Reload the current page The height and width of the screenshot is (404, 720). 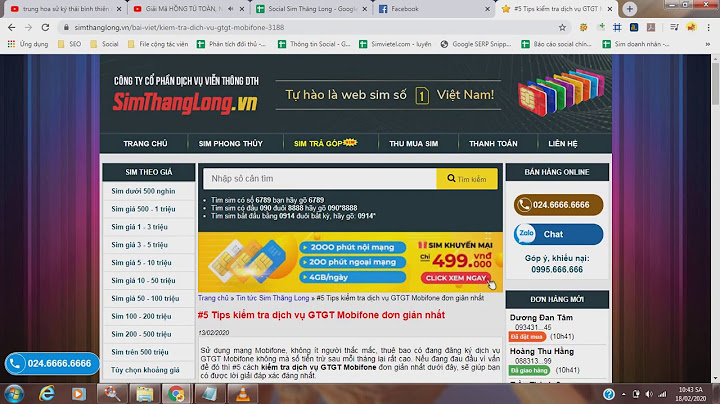tap(45, 28)
